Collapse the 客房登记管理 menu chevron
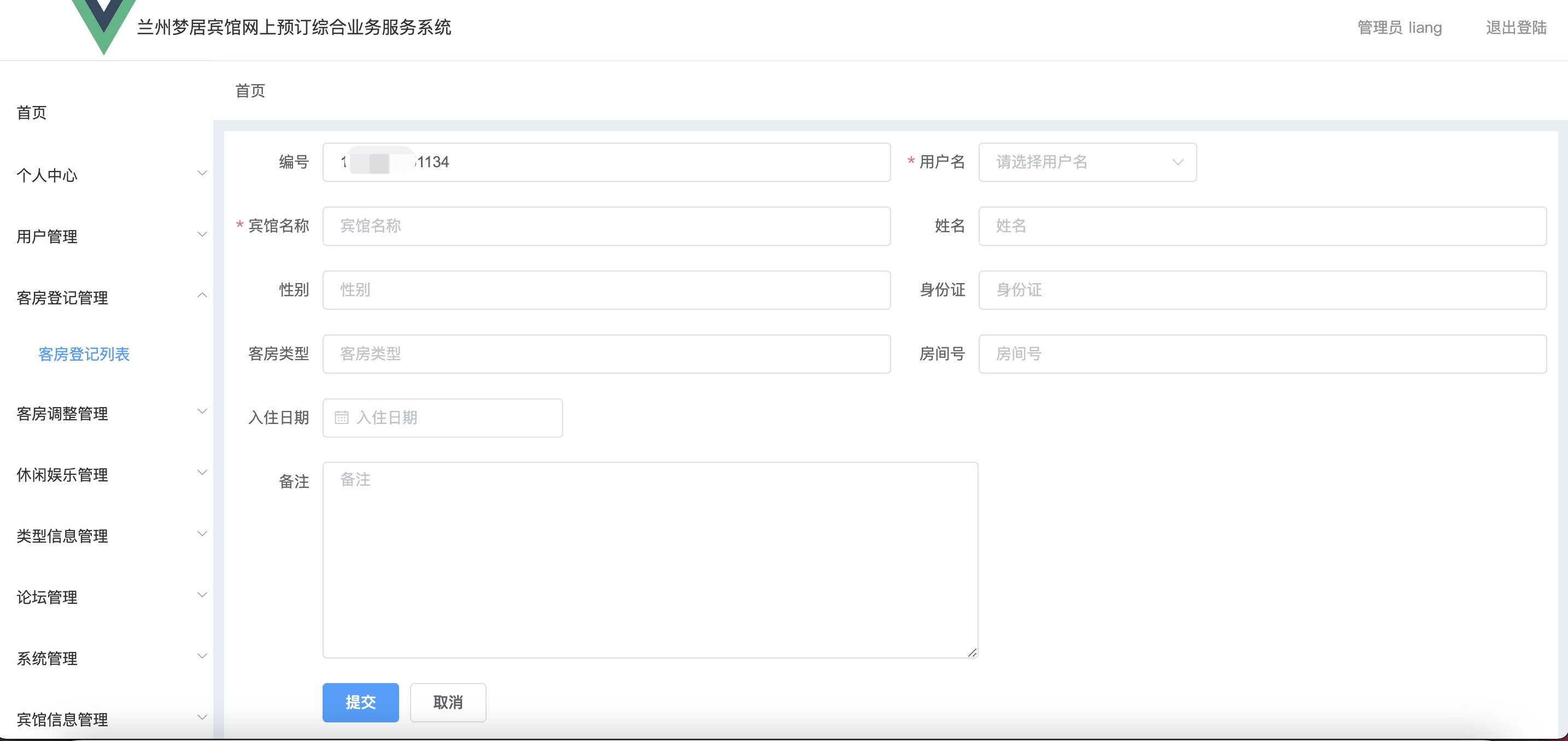Screen dimensions: 1568x741 tap(202, 296)
